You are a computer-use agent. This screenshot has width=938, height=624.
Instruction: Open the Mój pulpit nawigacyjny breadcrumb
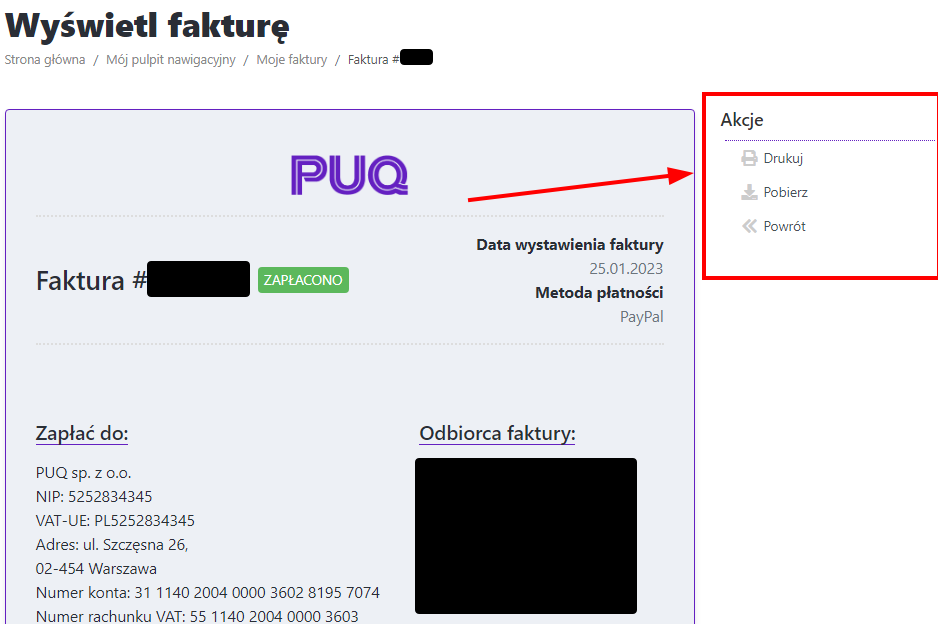(170, 60)
